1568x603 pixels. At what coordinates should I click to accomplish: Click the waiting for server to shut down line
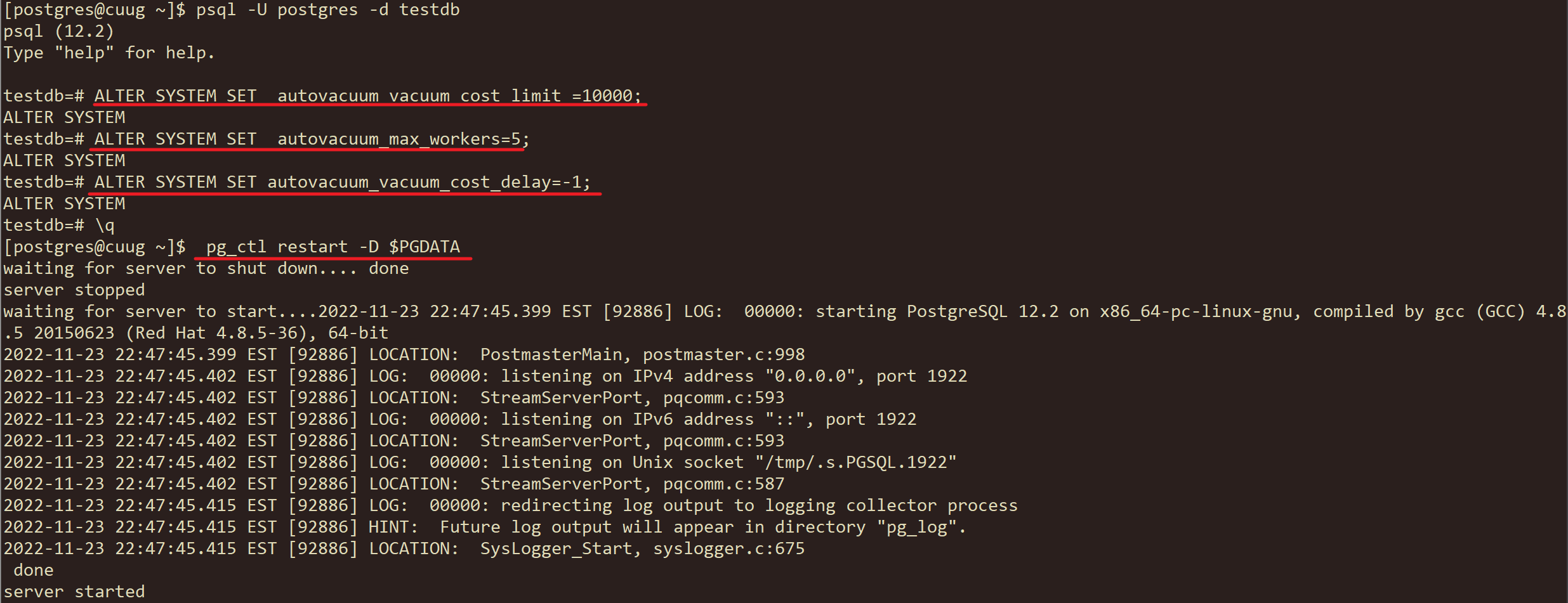pos(206,268)
